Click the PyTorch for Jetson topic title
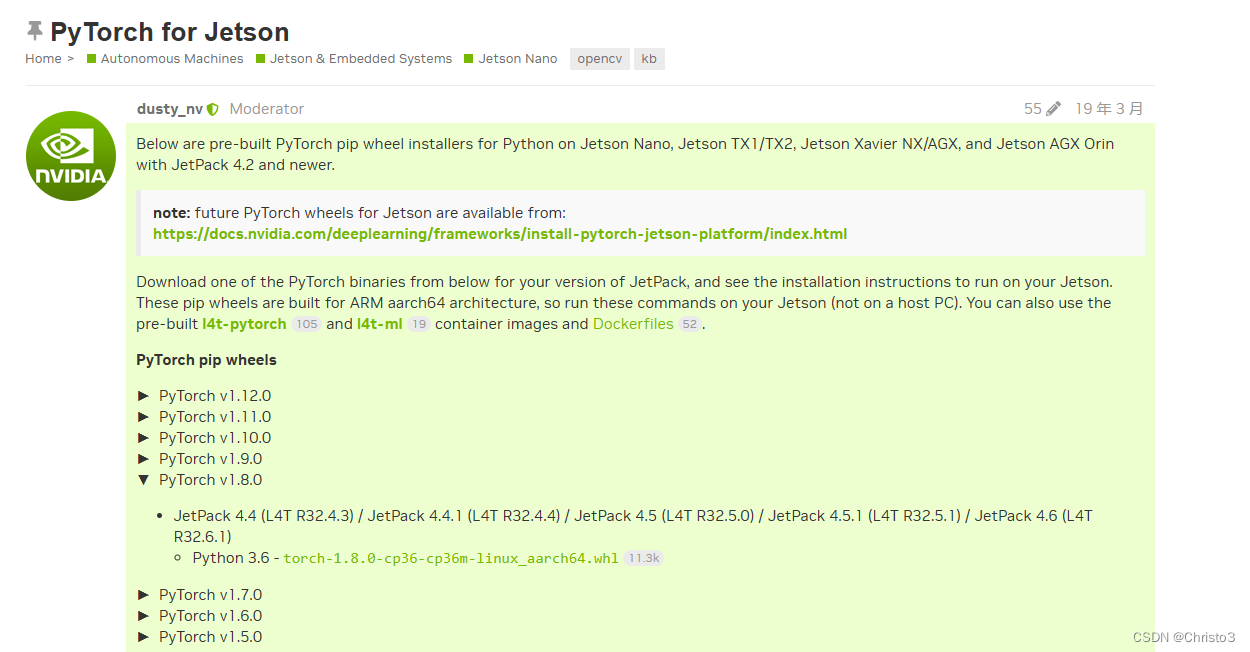Image resolution: width=1250 pixels, height=652 pixels. pos(170,32)
